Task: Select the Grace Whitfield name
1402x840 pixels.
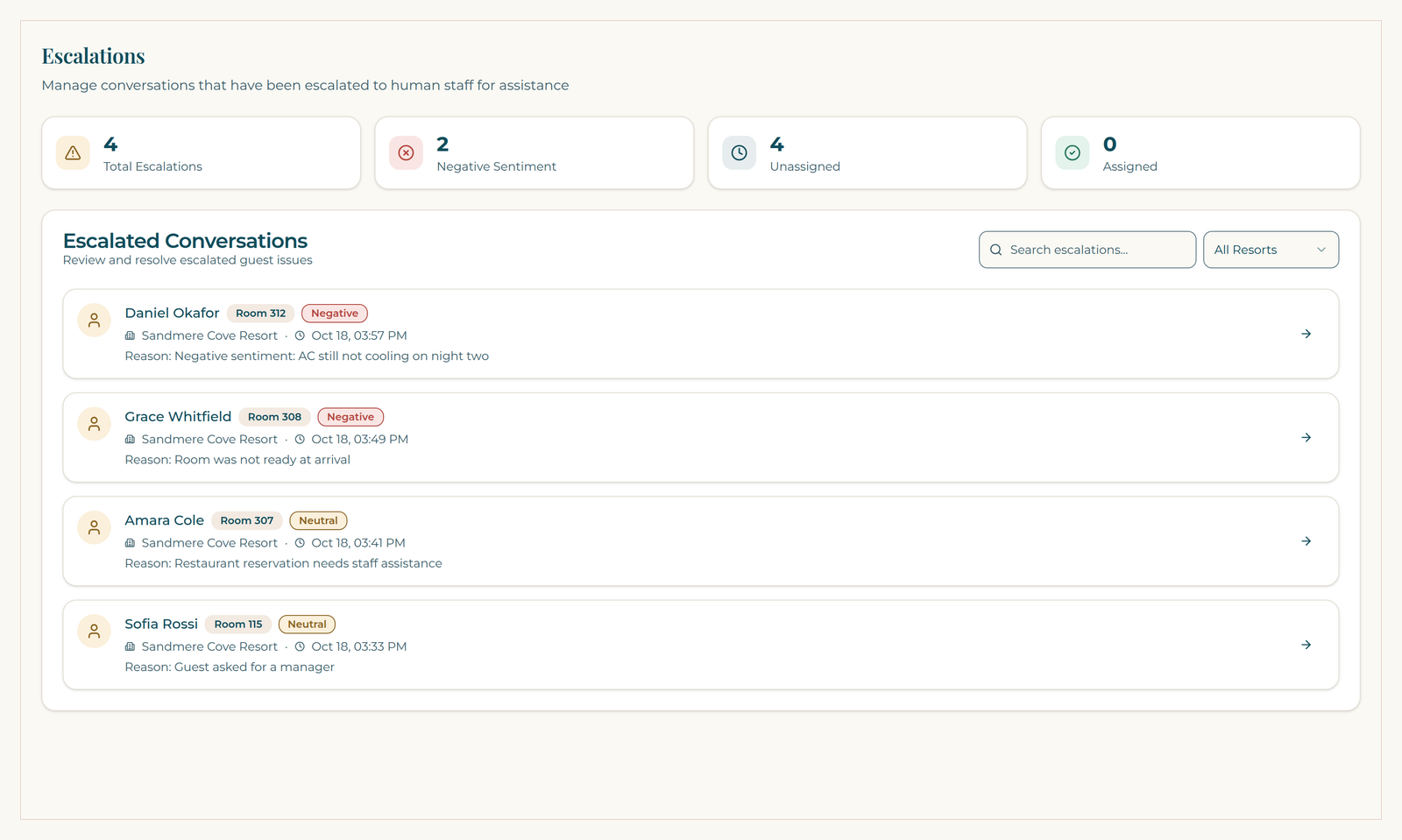Action: tap(178, 416)
